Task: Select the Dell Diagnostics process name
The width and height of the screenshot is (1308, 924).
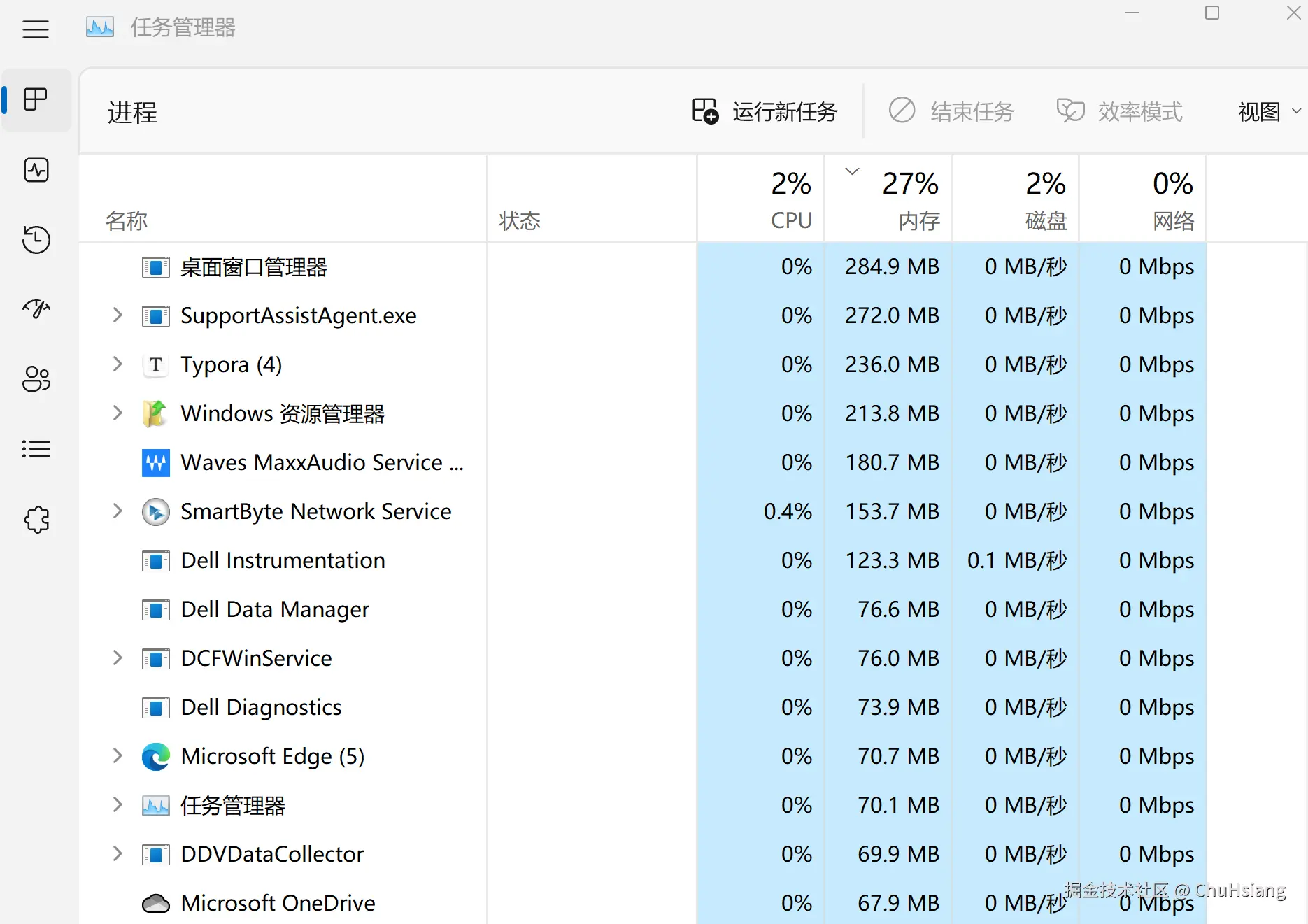Action: point(261,708)
